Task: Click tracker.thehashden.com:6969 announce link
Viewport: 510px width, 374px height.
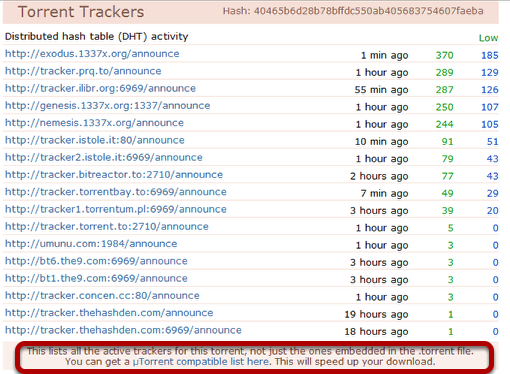Action: pos(123,330)
